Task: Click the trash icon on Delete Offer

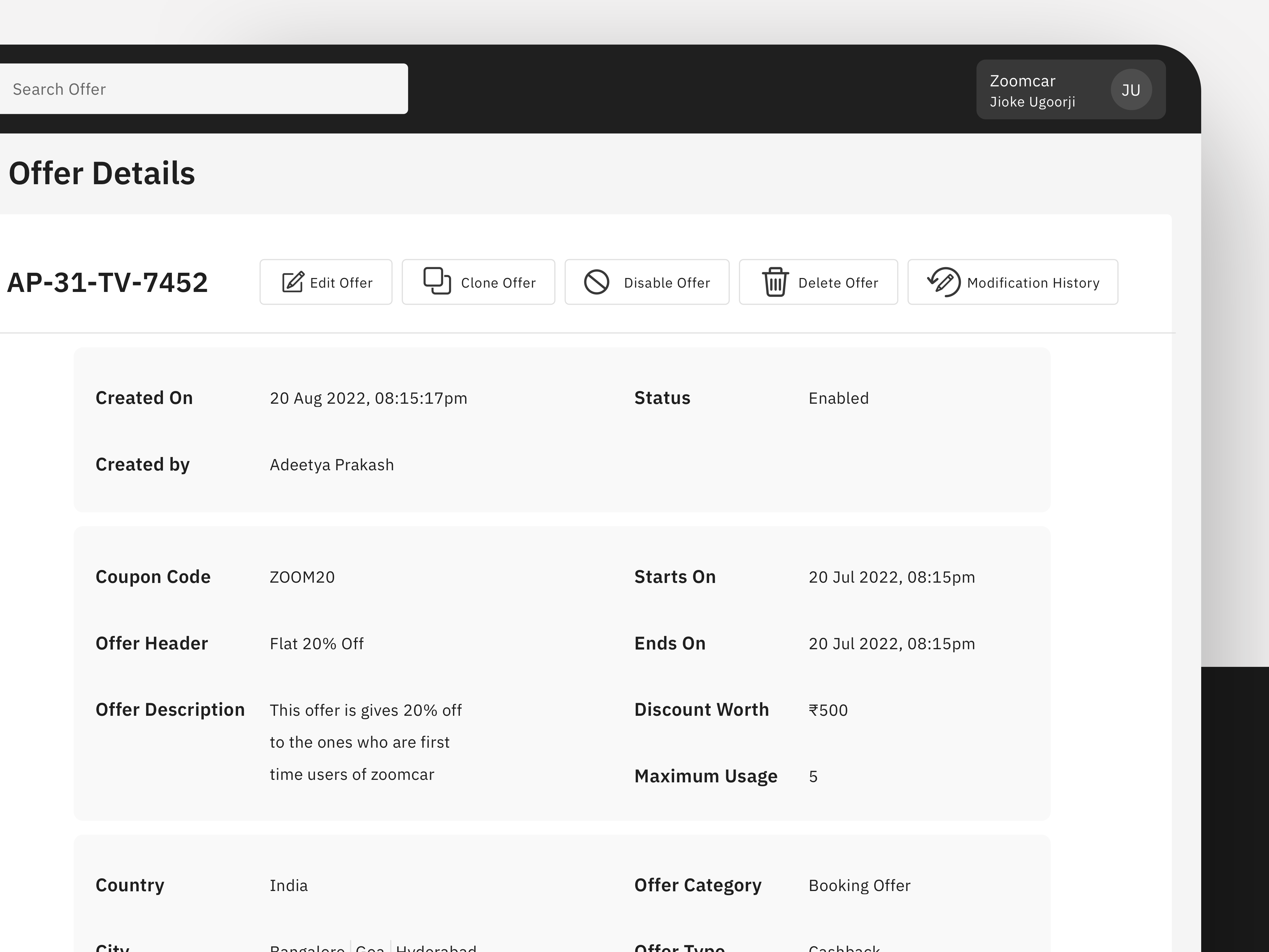Action: (776, 282)
